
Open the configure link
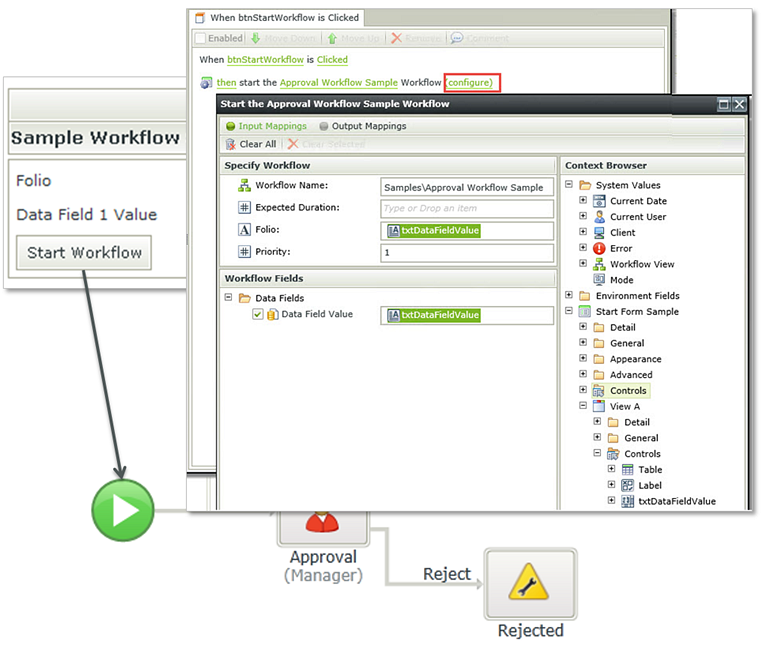click(472, 82)
